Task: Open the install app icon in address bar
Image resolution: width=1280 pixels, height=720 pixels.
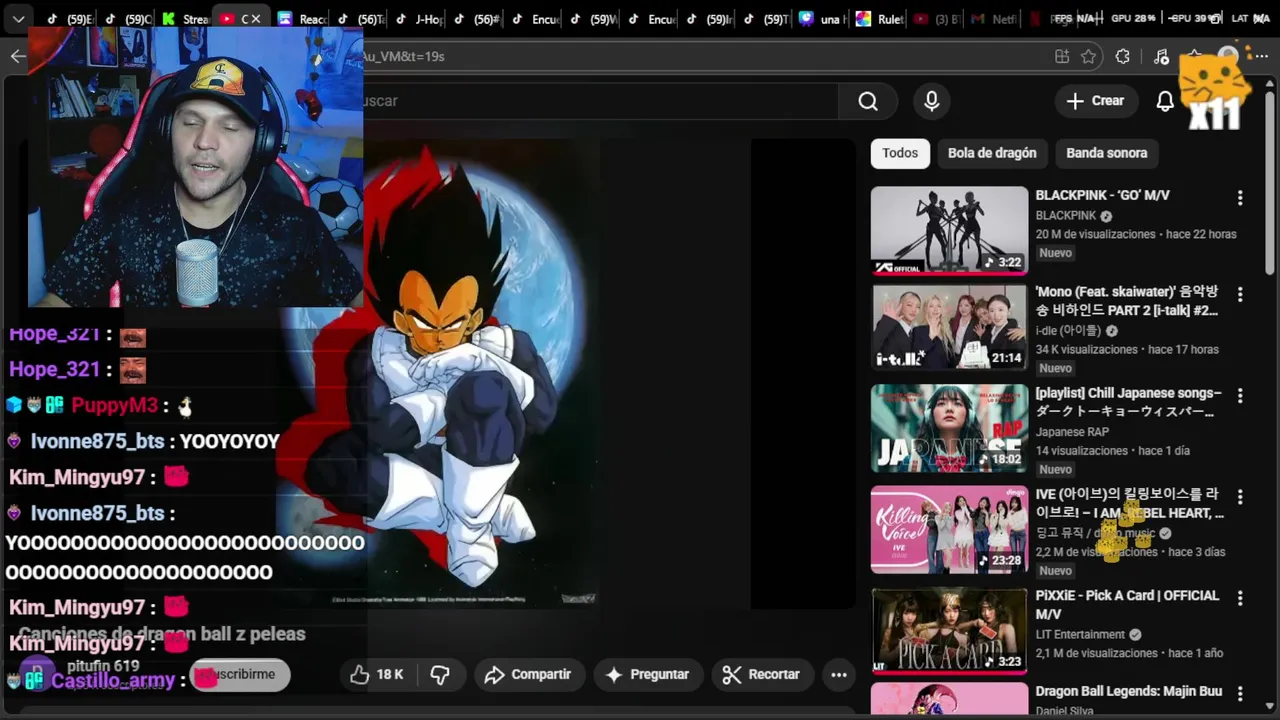Action: coord(1062,57)
